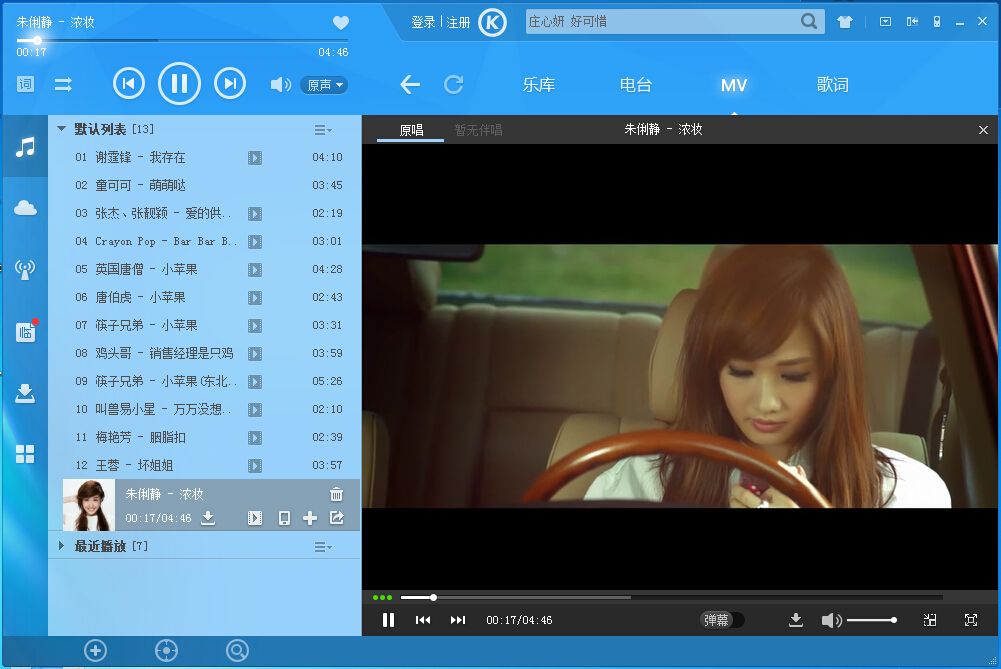Open local music note sidebar icon

pos(26,147)
